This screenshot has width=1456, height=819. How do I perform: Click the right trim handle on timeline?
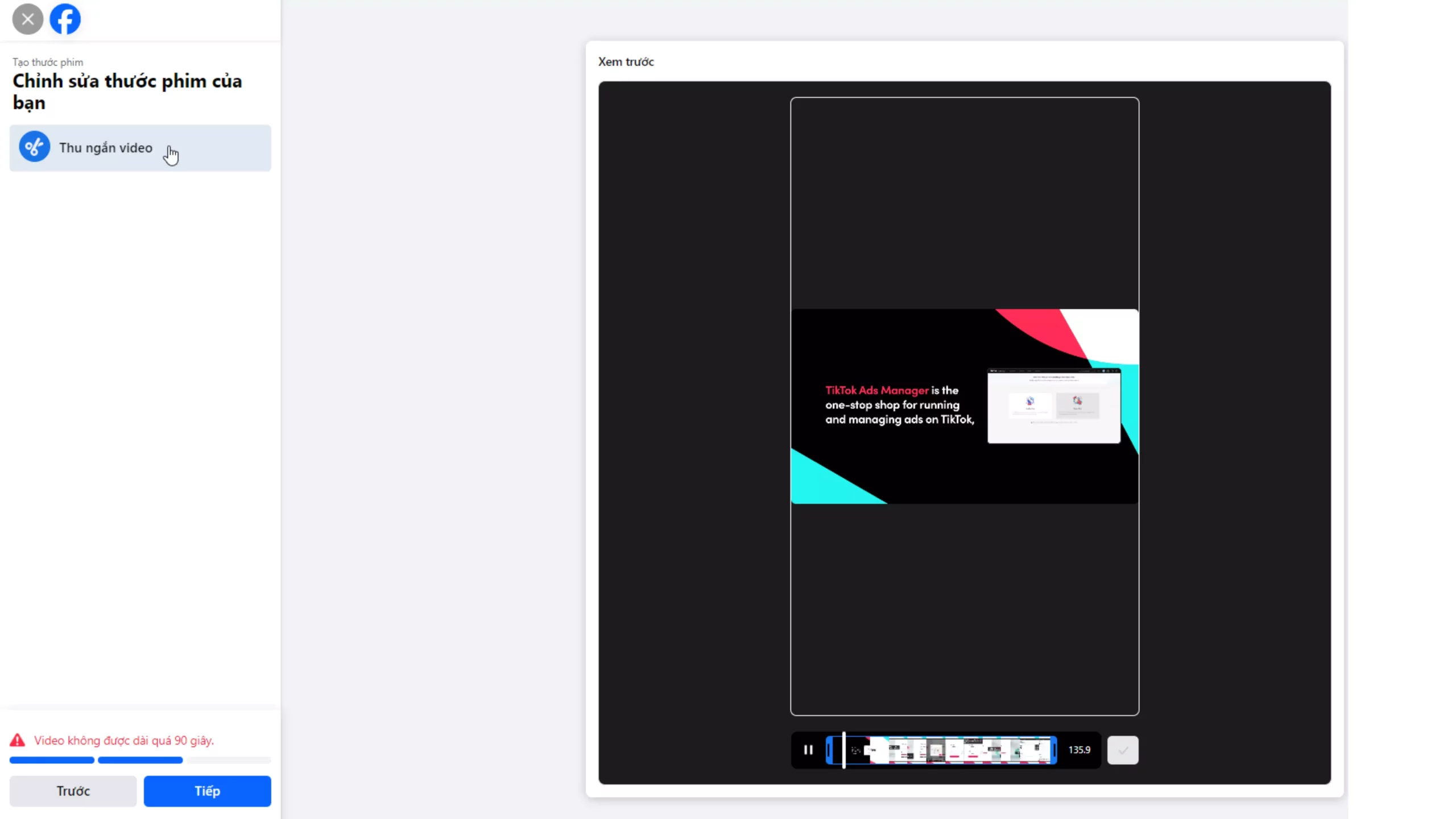(x=1054, y=750)
